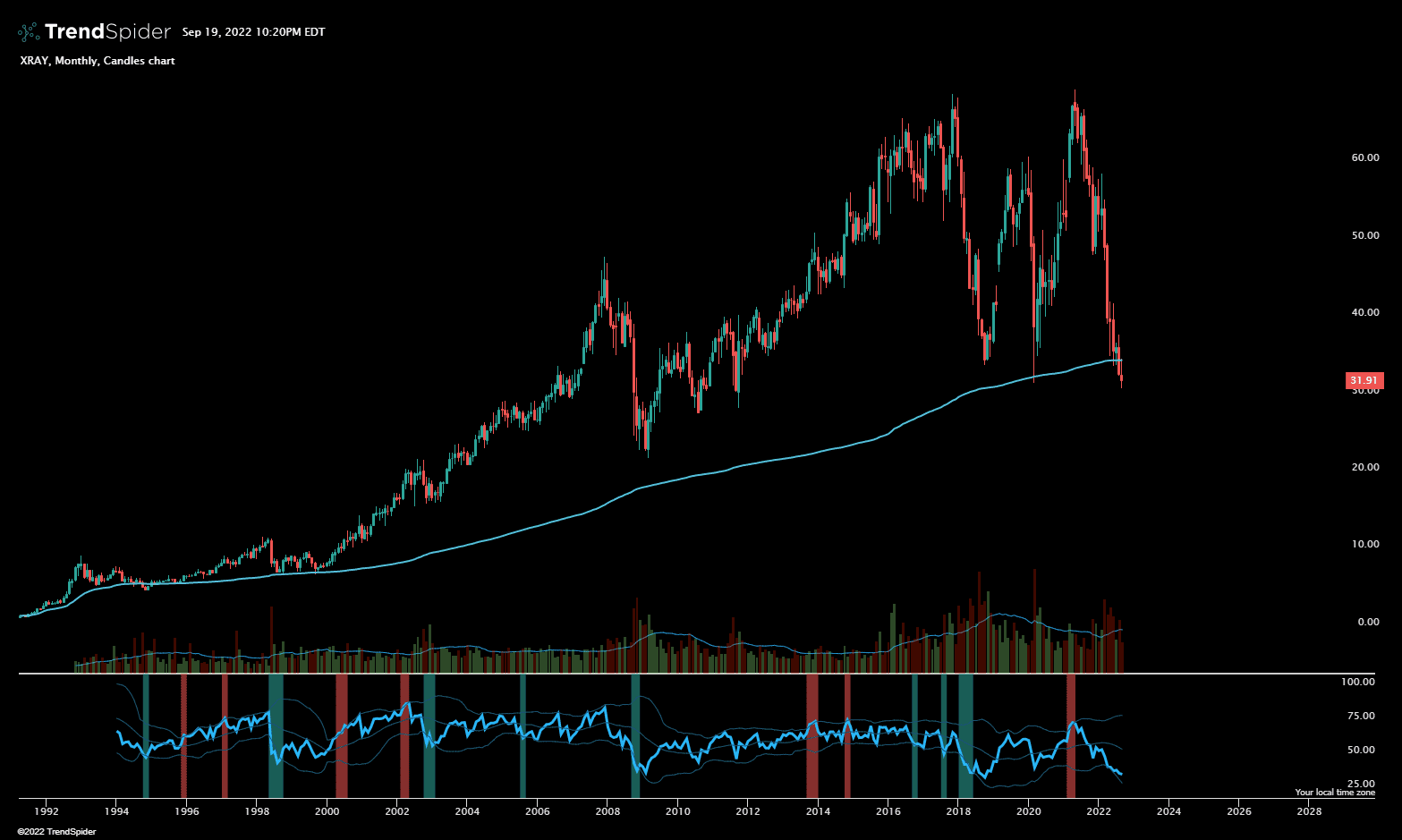
Task: Click the ©2022 TrendSpider copyright text
Action: click(x=56, y=832)
